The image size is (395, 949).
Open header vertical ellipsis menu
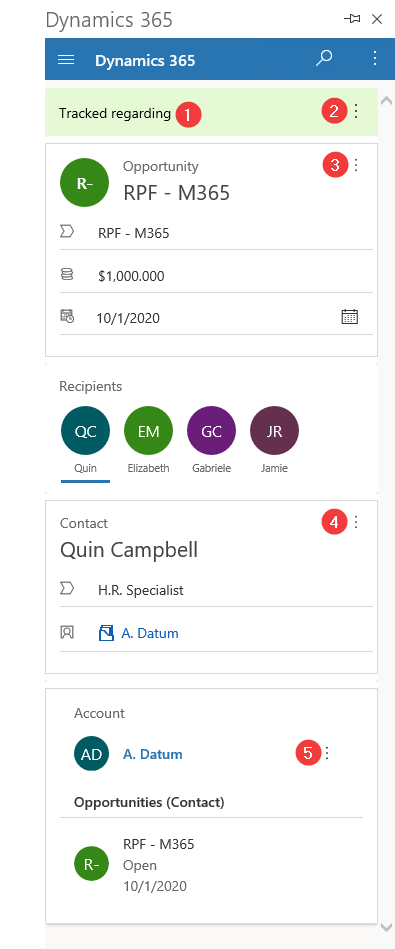pyautogui.click(x=375, y=58)
